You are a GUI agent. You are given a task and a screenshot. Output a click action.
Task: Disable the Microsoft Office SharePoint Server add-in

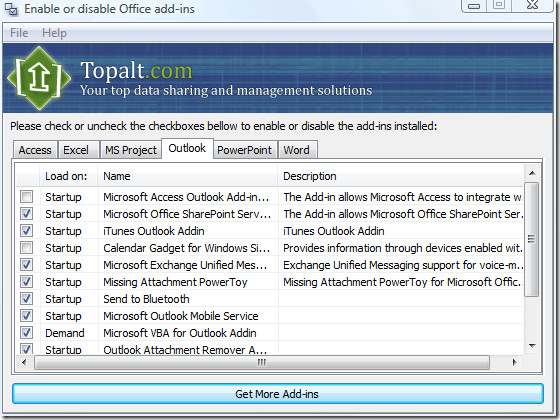coord(26,214)
